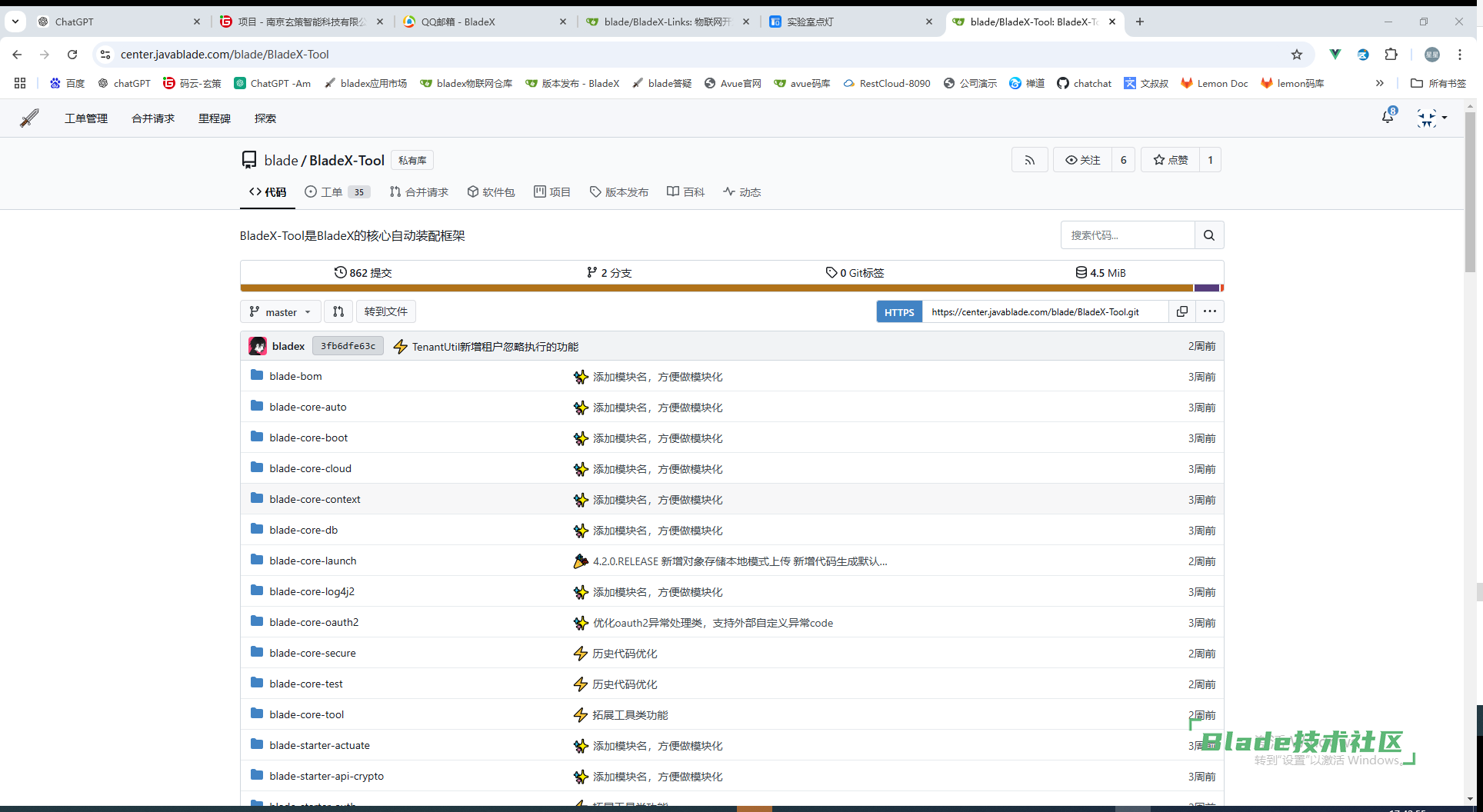Open the notifications bell icon

tap(1388, 117)
